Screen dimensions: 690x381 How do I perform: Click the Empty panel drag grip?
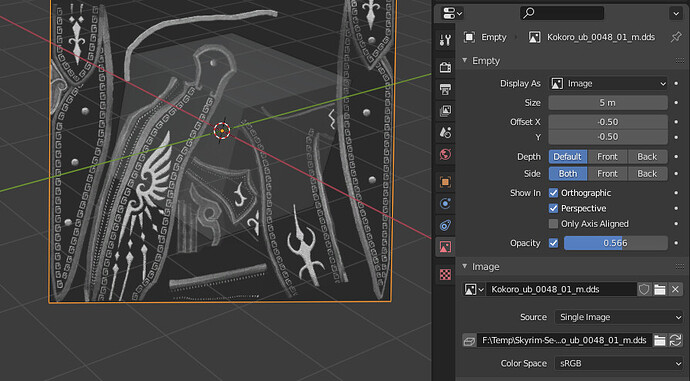[679, 61]
